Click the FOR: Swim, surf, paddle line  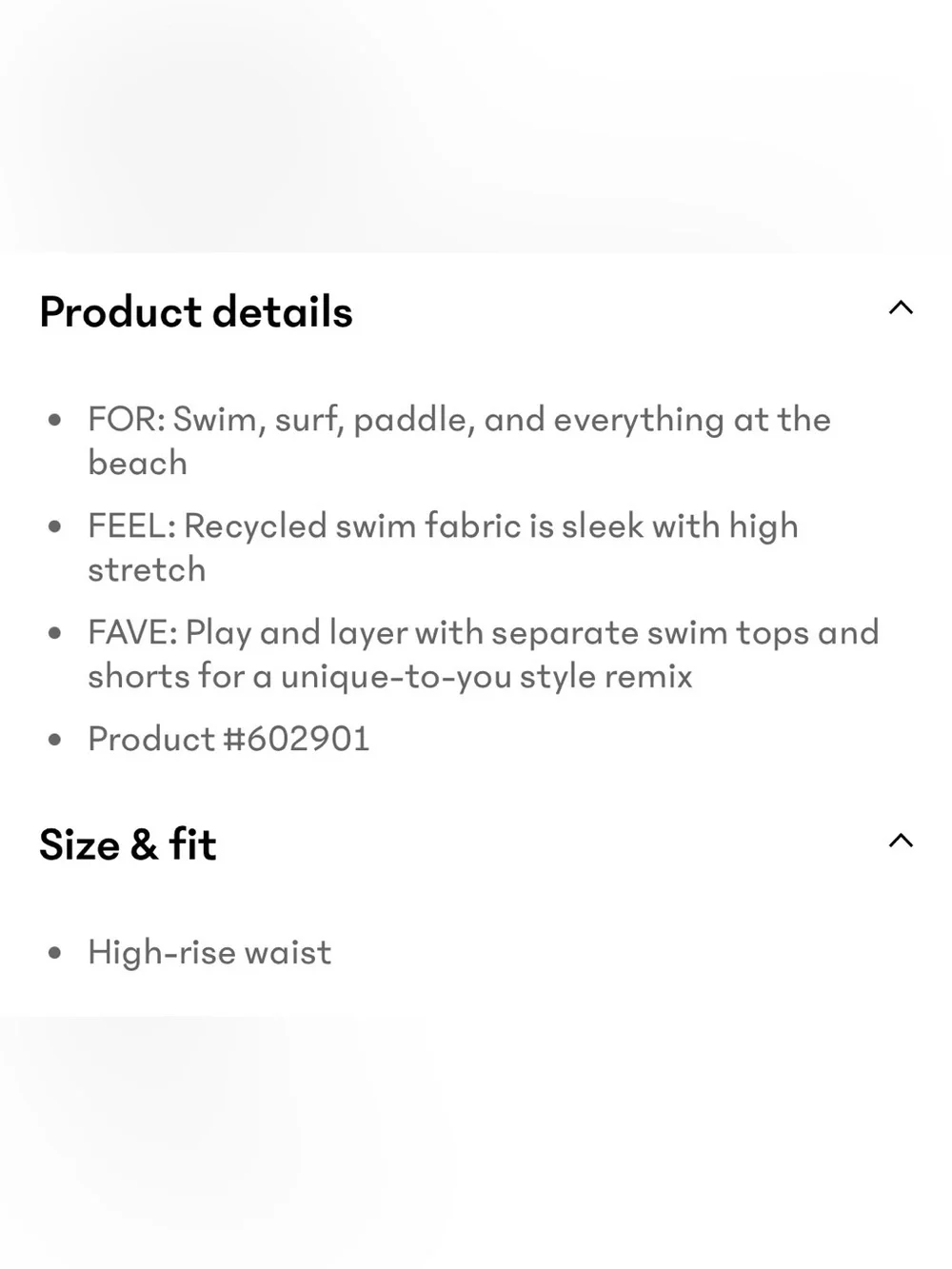coord(460,441)
